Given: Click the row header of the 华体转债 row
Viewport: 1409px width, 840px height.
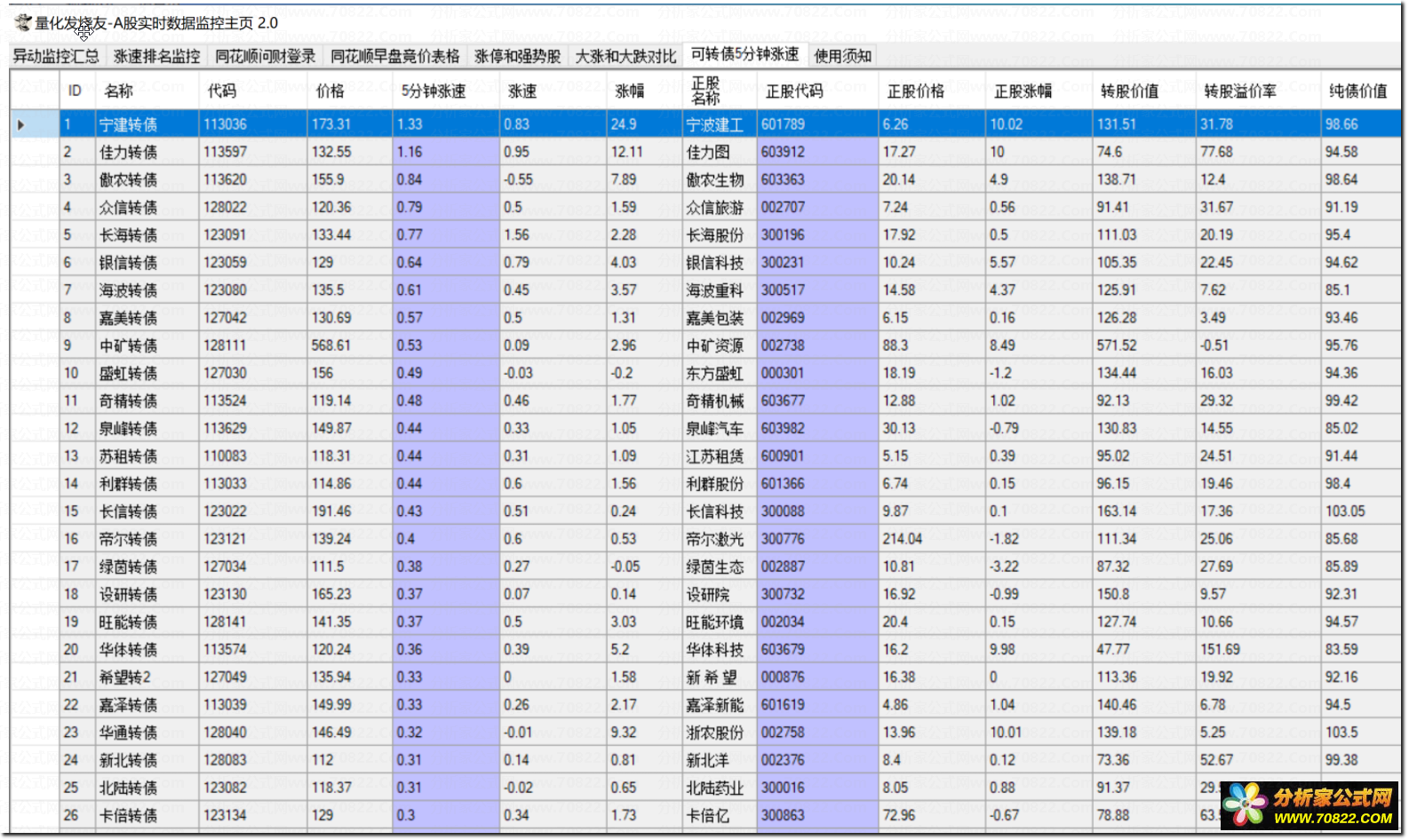Looking at the screenshot, I should pos(35,649).
